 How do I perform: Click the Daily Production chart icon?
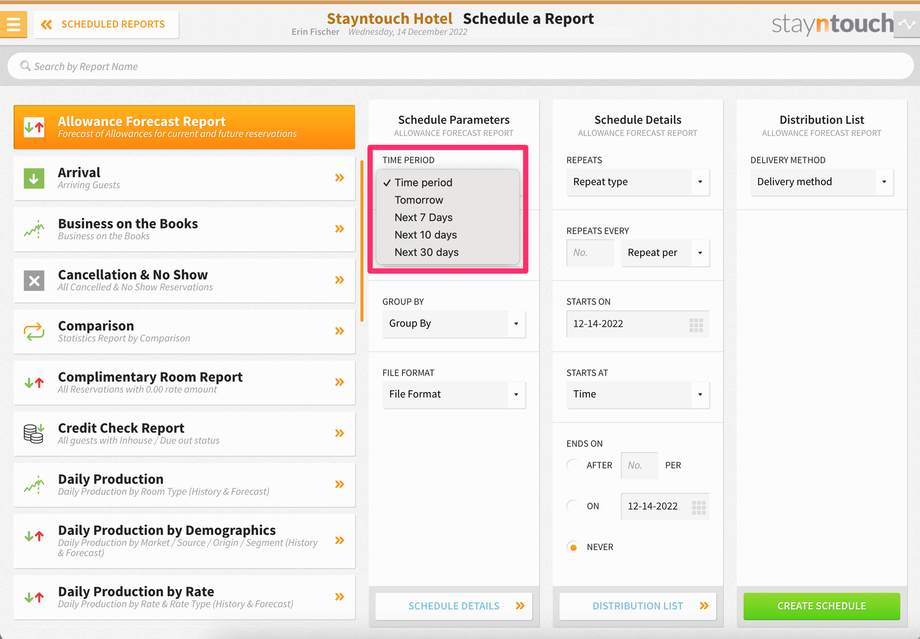tap(34, 485)
